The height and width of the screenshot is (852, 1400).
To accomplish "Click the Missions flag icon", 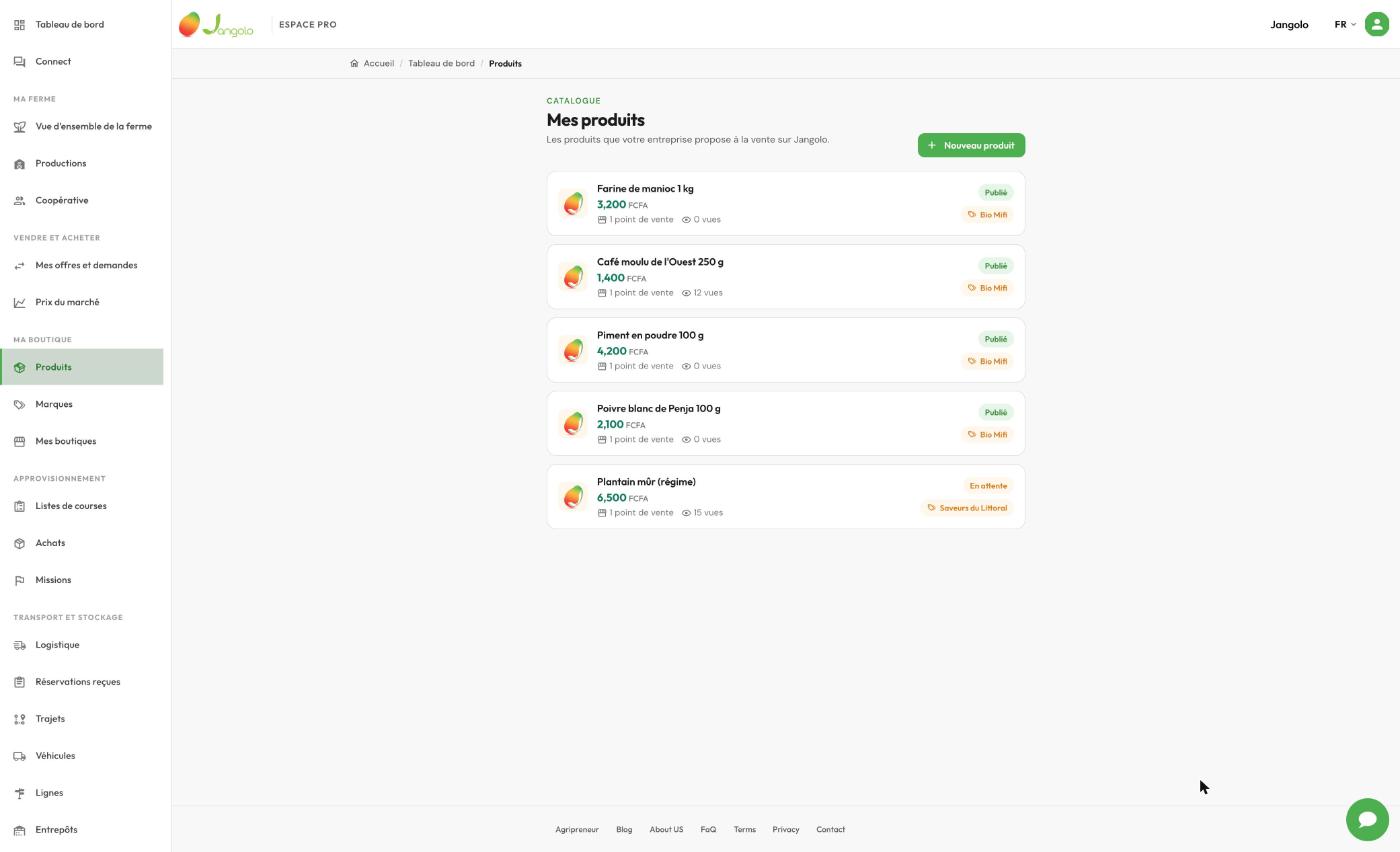I will [19, 581].
